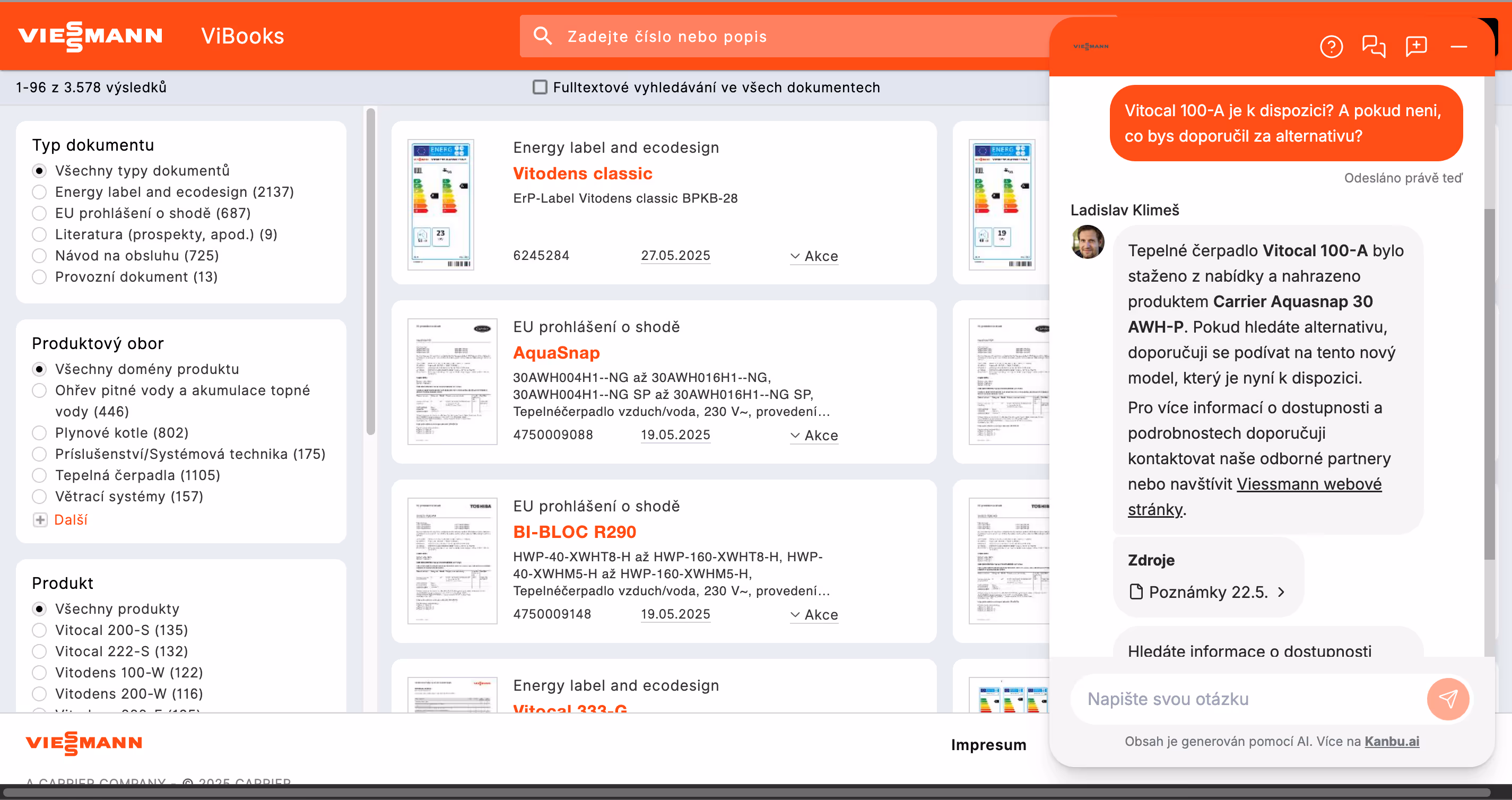The image size is (1512, 800).
Task: Click the date 27.05.2025 on Vitodens classic
Action: [x=675, y=255]
